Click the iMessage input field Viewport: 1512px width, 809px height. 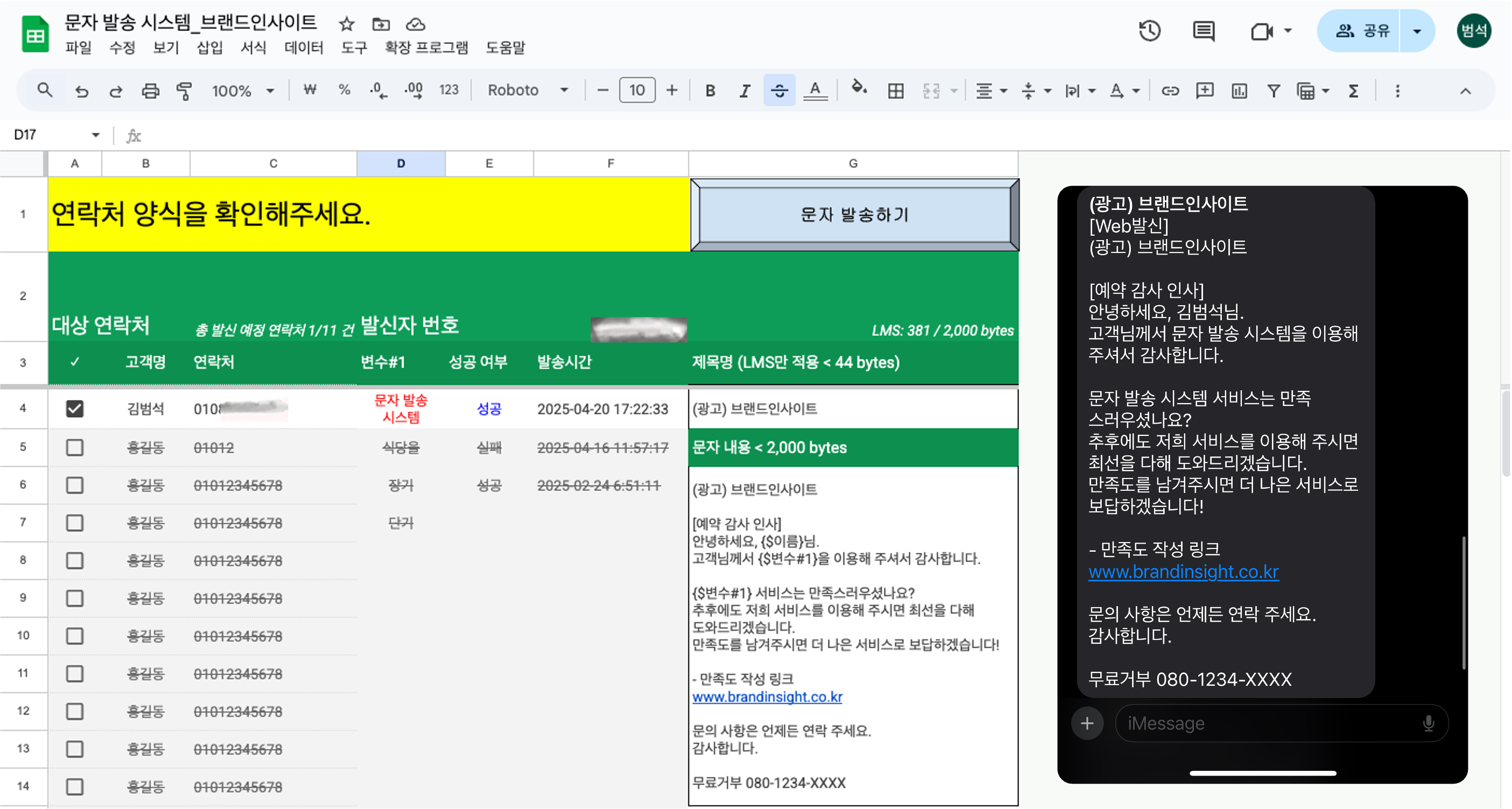(1268, 723)
